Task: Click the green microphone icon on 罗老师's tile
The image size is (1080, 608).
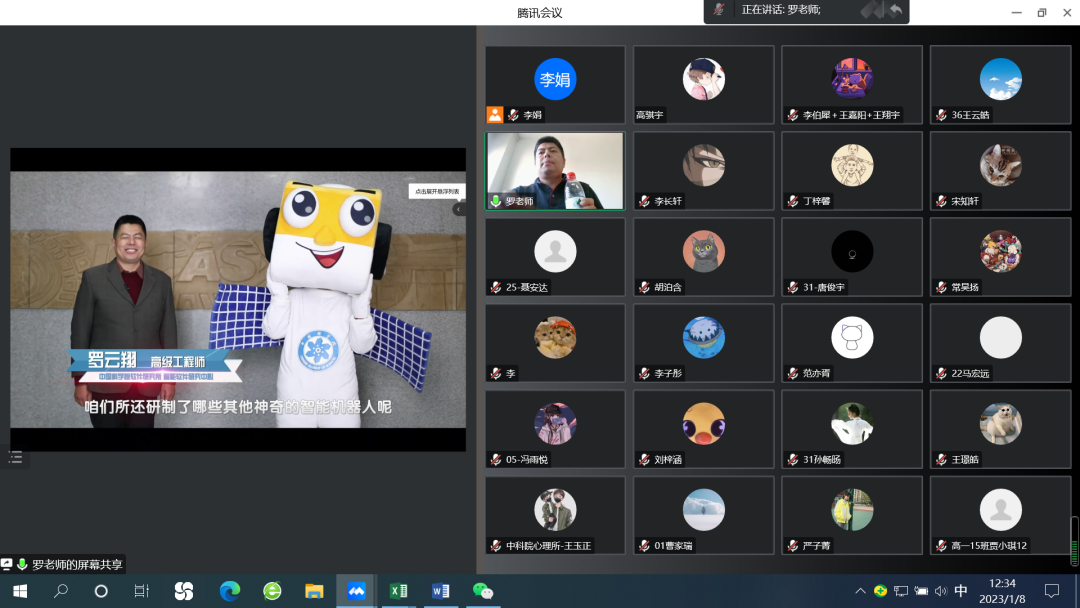Action: pyautogui.click(x=495, y=201)
